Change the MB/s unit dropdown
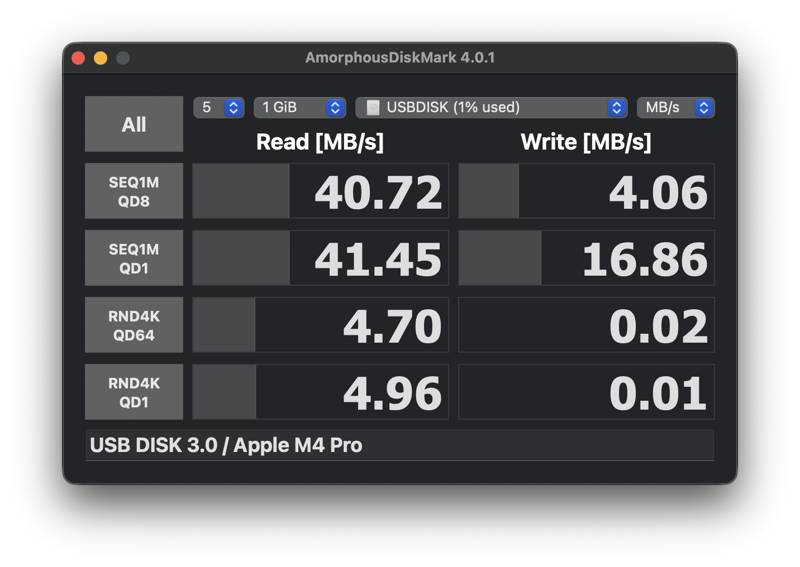 point(675,107)
